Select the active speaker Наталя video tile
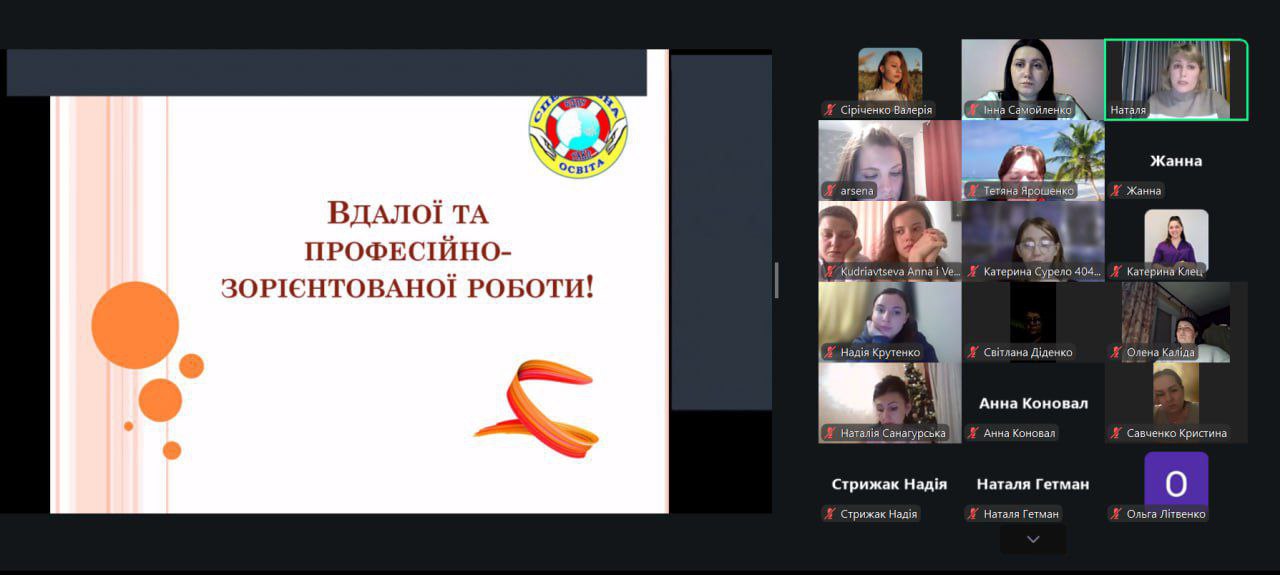This screenshot has height=575, width=1280. [1176, 79]
